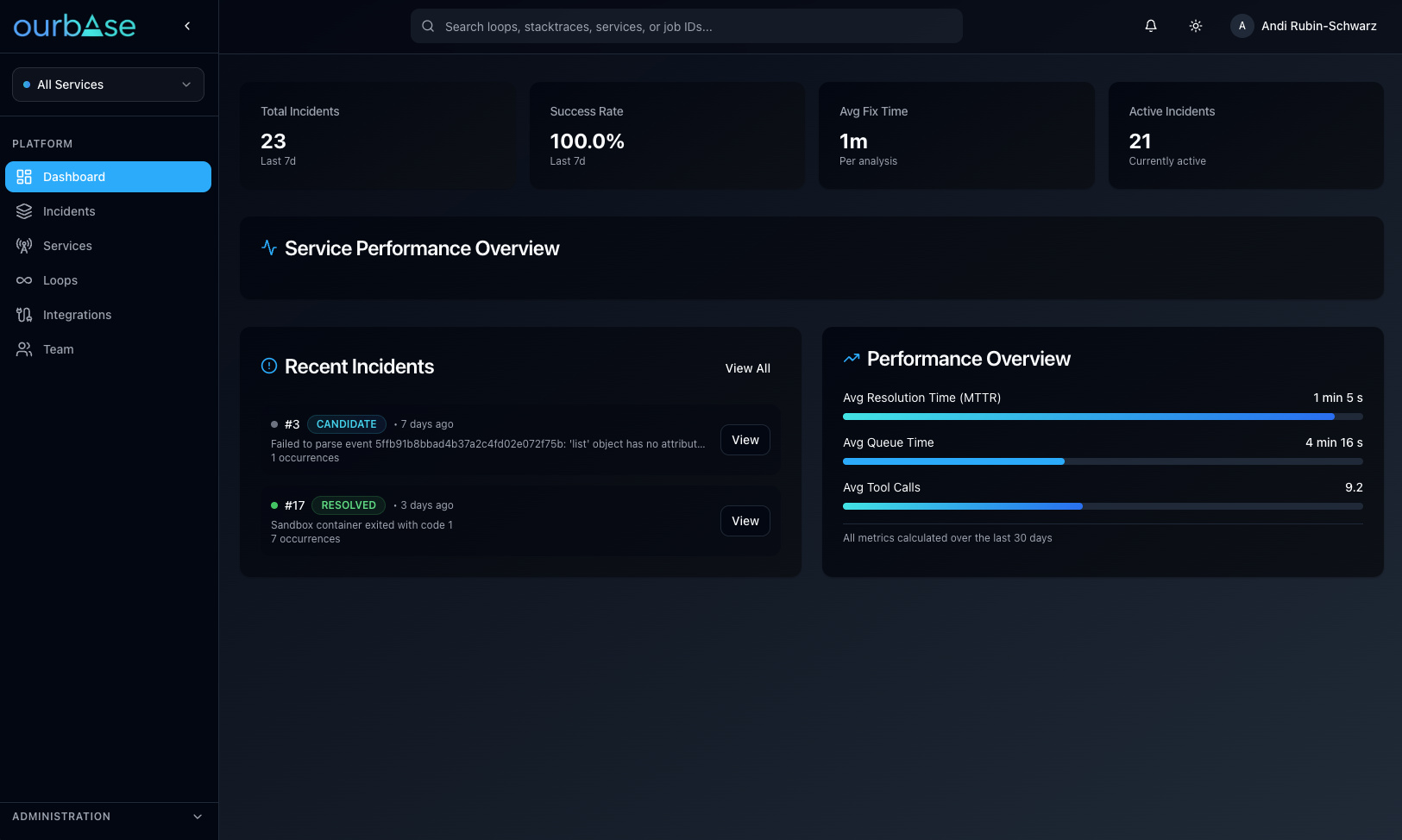Open notifications via the bell icon
This screenshot has width=1402, height=840.
coord(1150,25)
